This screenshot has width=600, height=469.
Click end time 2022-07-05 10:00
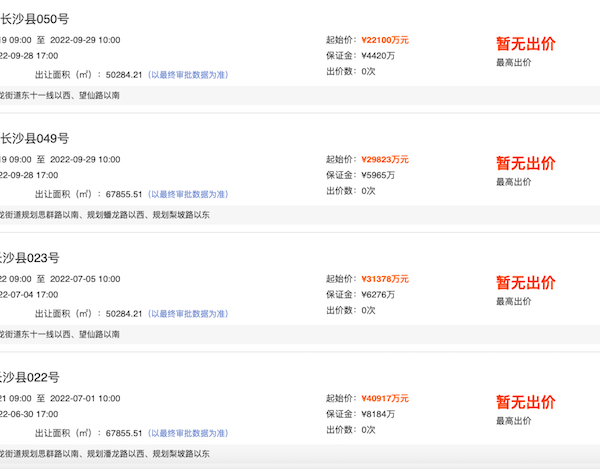(85, 279)
